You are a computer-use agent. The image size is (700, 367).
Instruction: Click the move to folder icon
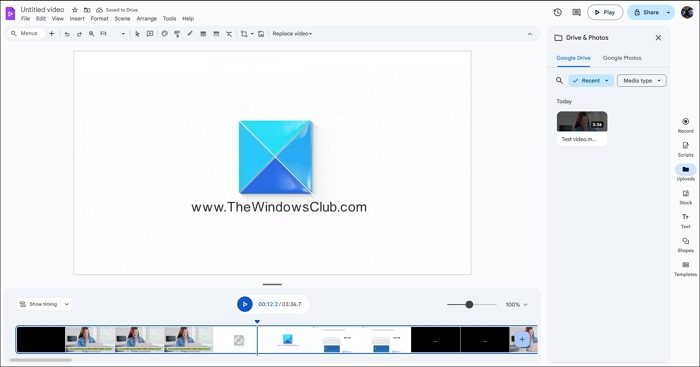pos(87,10)
